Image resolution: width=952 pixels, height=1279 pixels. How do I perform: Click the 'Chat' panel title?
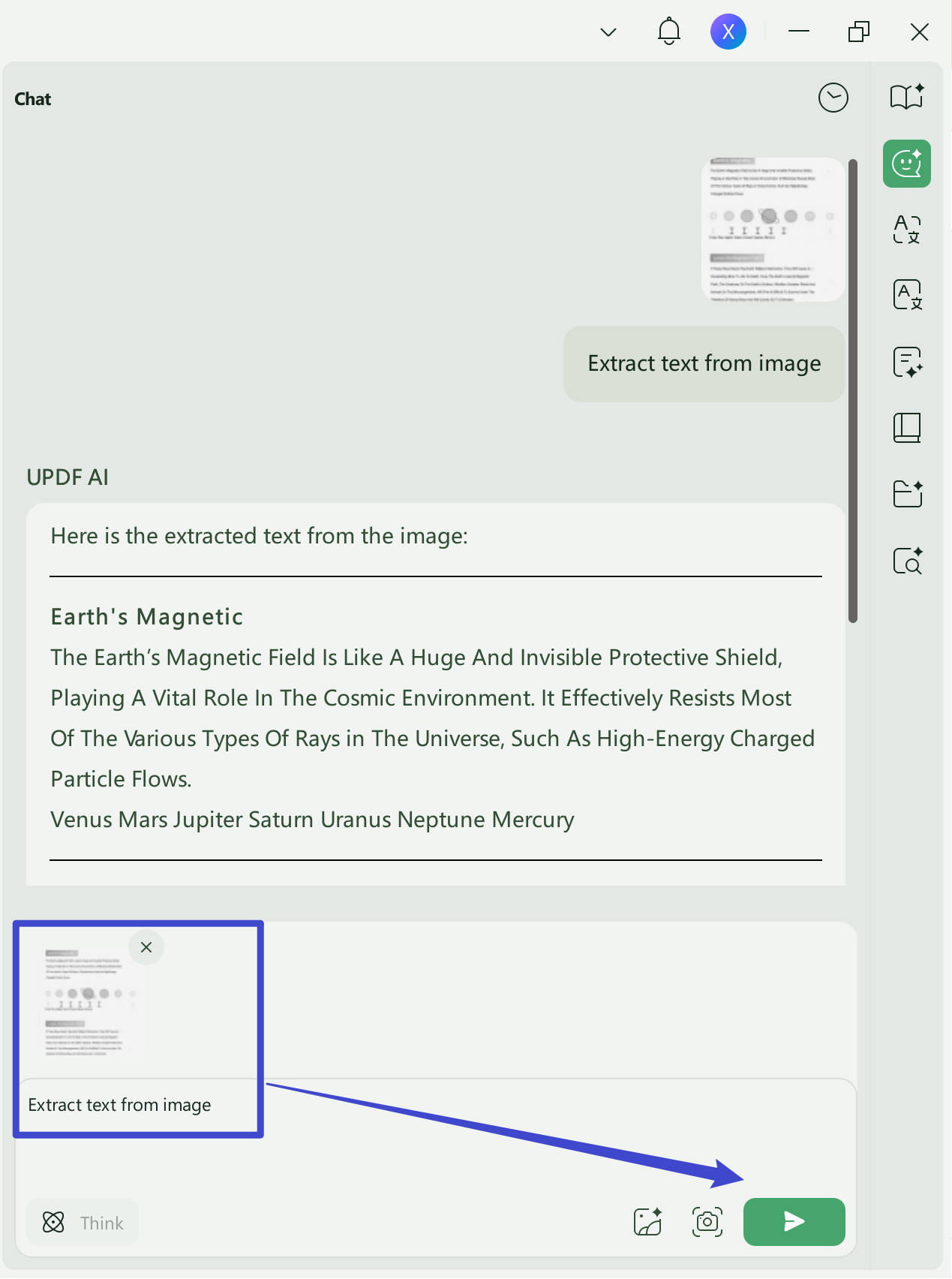tap(33, 99)
